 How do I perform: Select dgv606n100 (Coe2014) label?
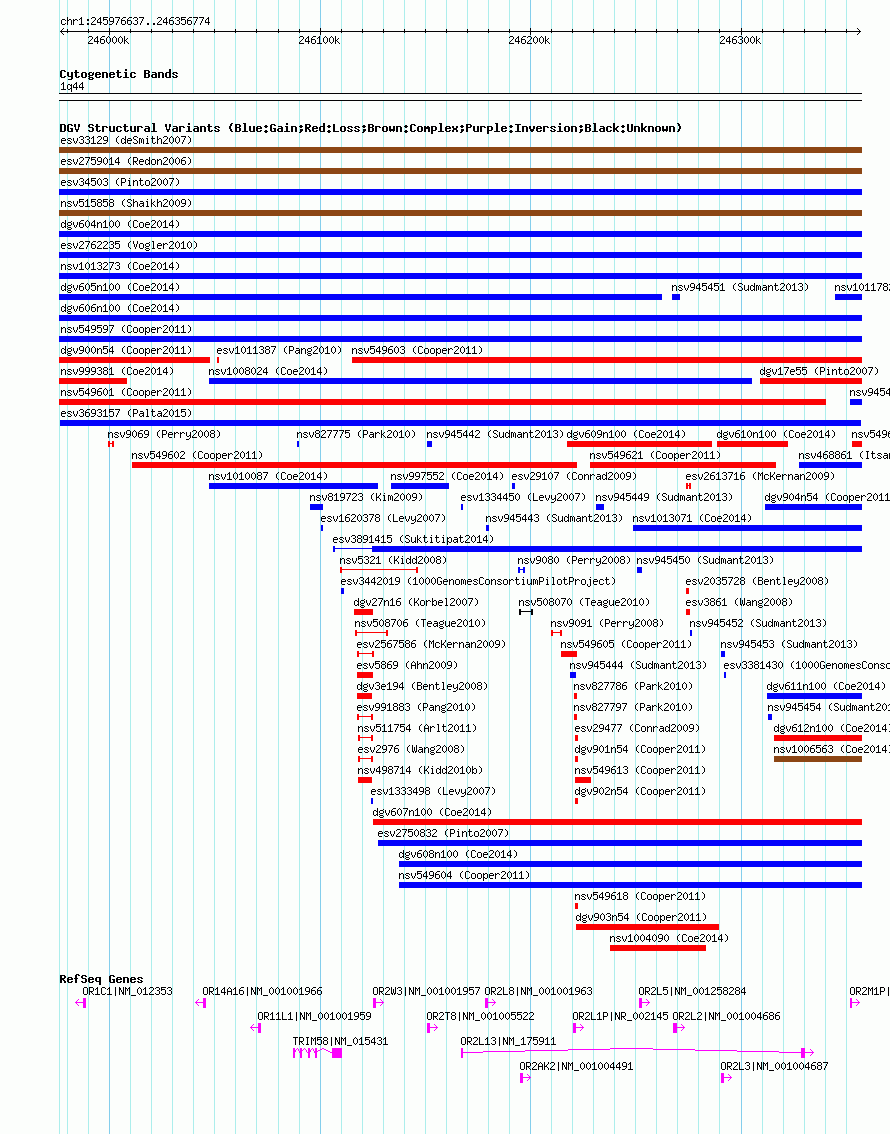click(120, 308)
